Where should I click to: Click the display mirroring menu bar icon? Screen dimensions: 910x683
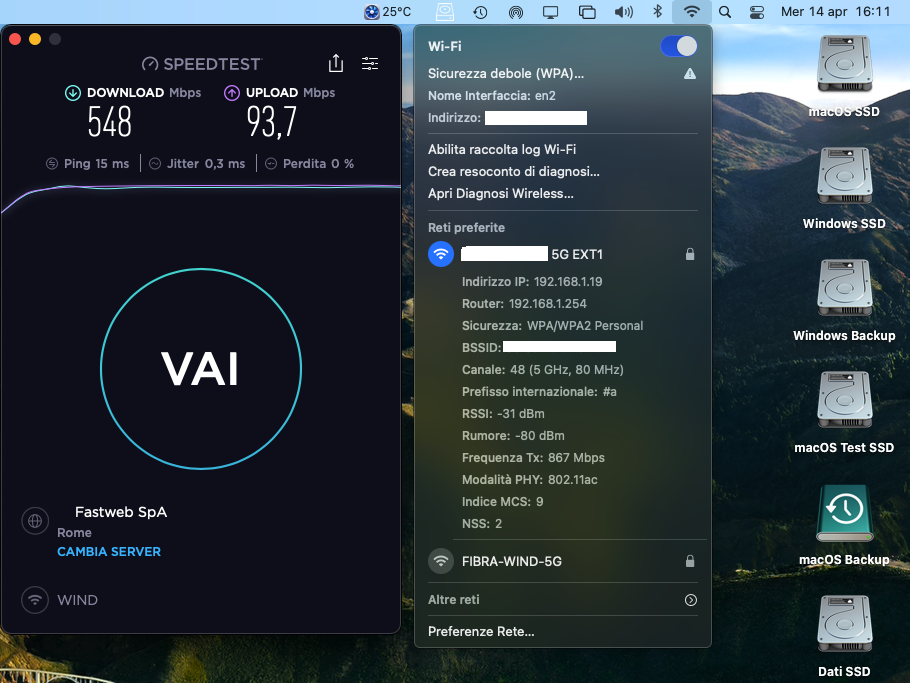pos(550,12)
